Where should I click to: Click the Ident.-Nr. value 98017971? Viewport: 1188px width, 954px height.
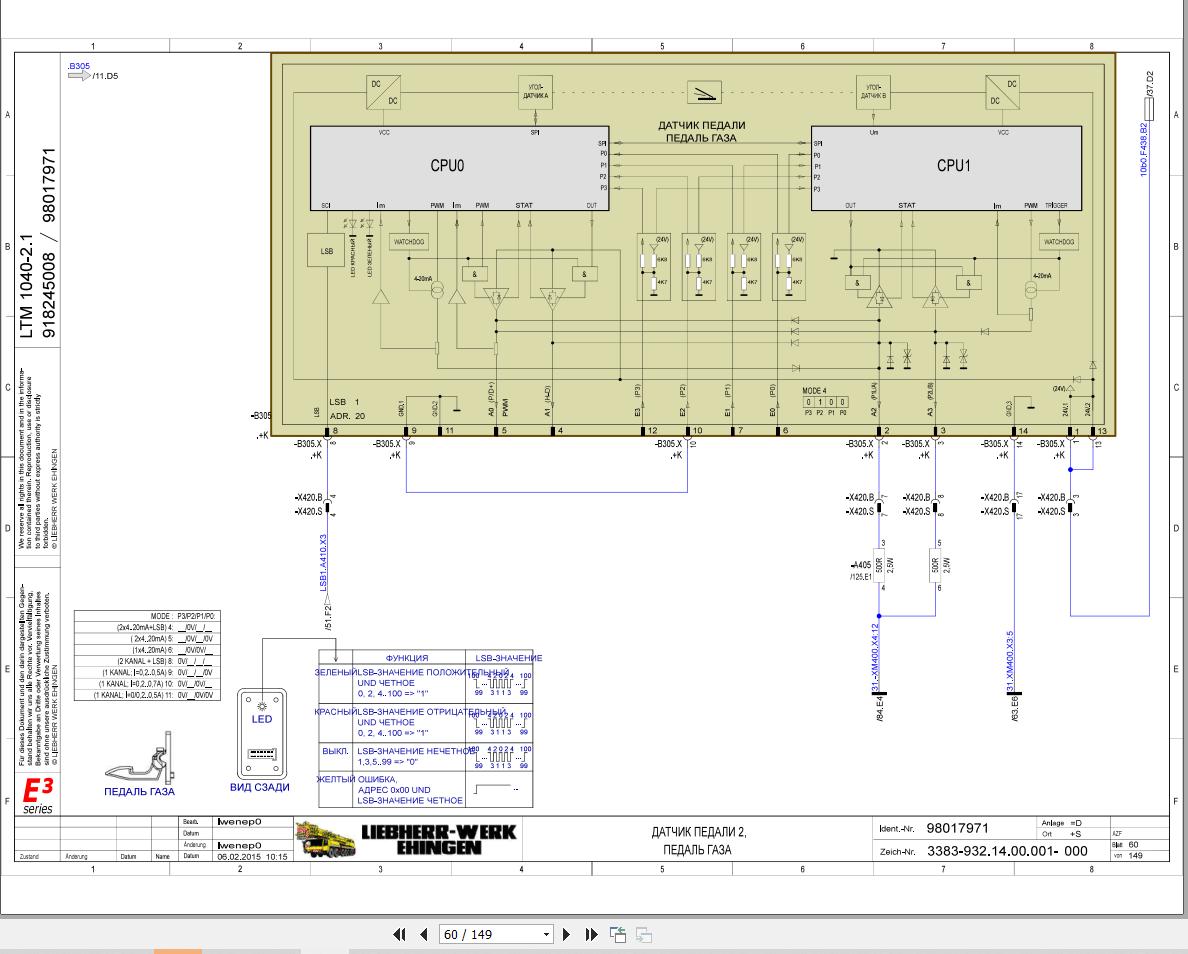point(957,828)
